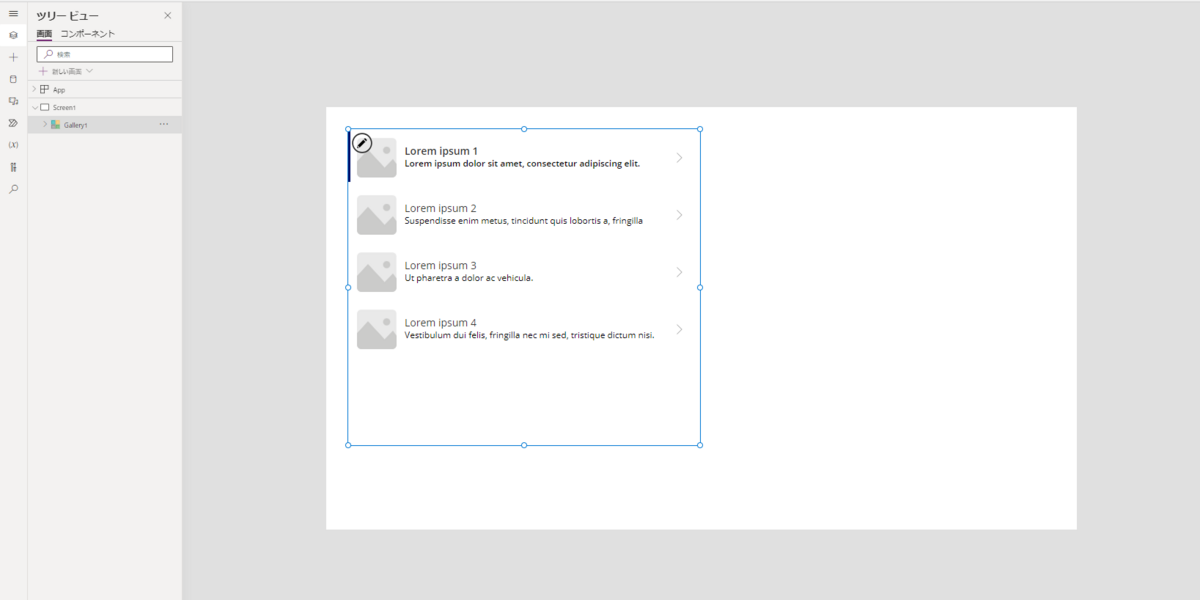
Task: Switch to the 画面 tab
Action: click(x=44, y=34)
